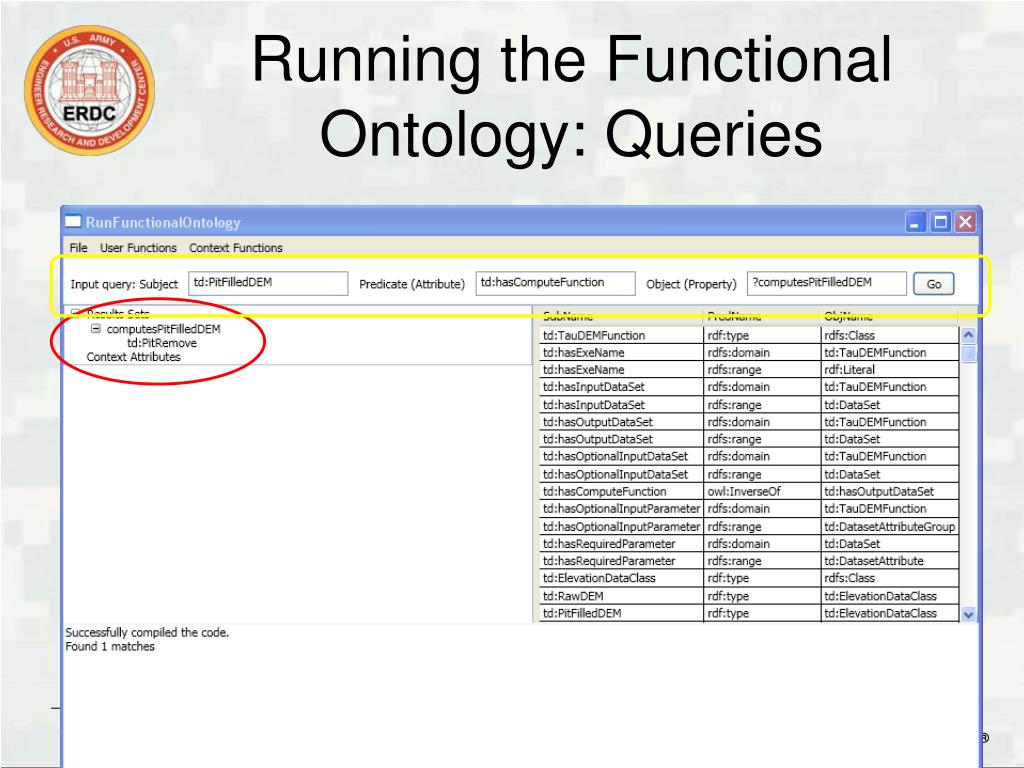Click the owl:InverseOf predicate cell
The image size is (1024, 768).
pyautogui.click(x=762, y=491)
